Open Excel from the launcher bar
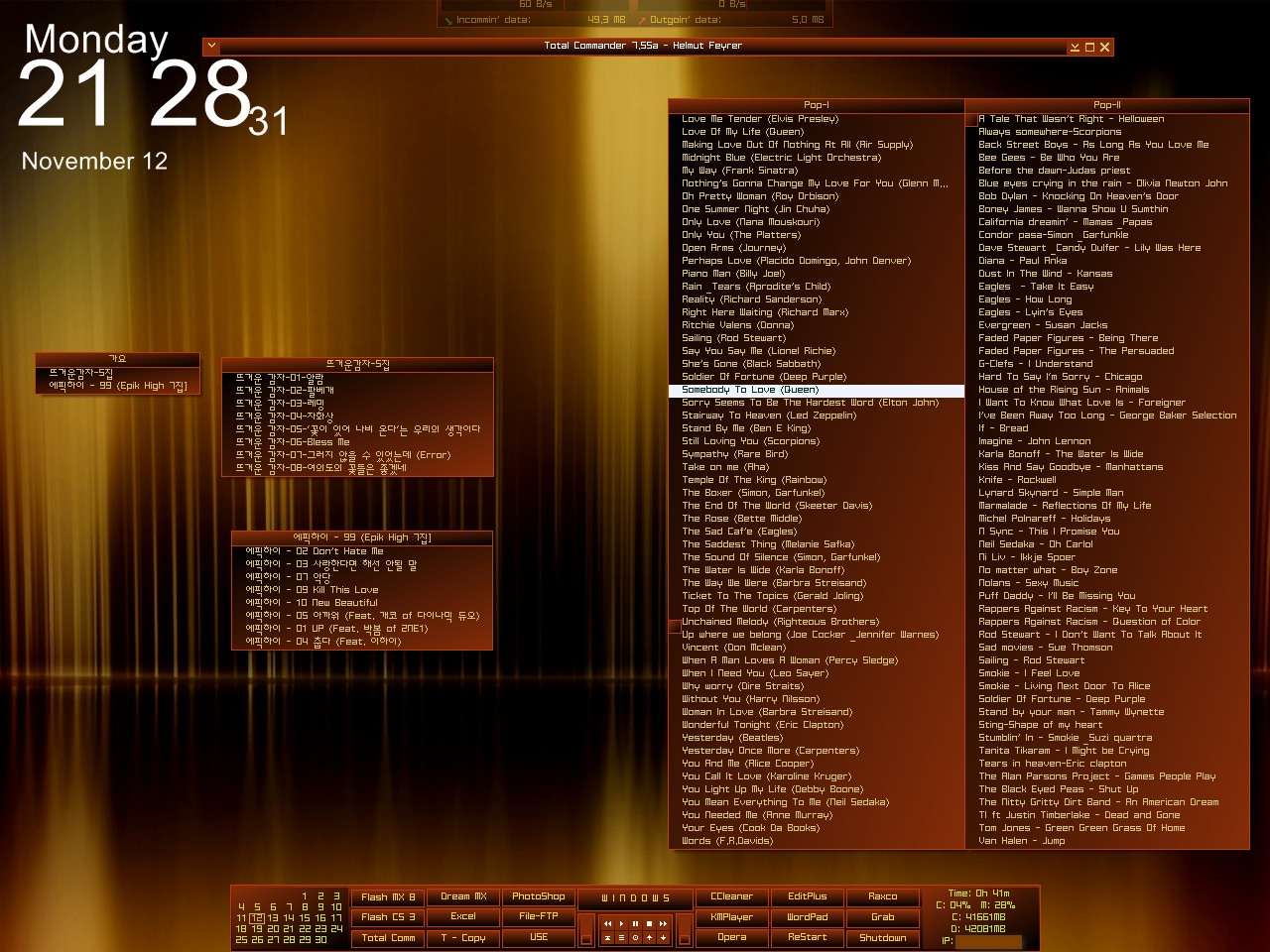 click(x=463, y=917)
